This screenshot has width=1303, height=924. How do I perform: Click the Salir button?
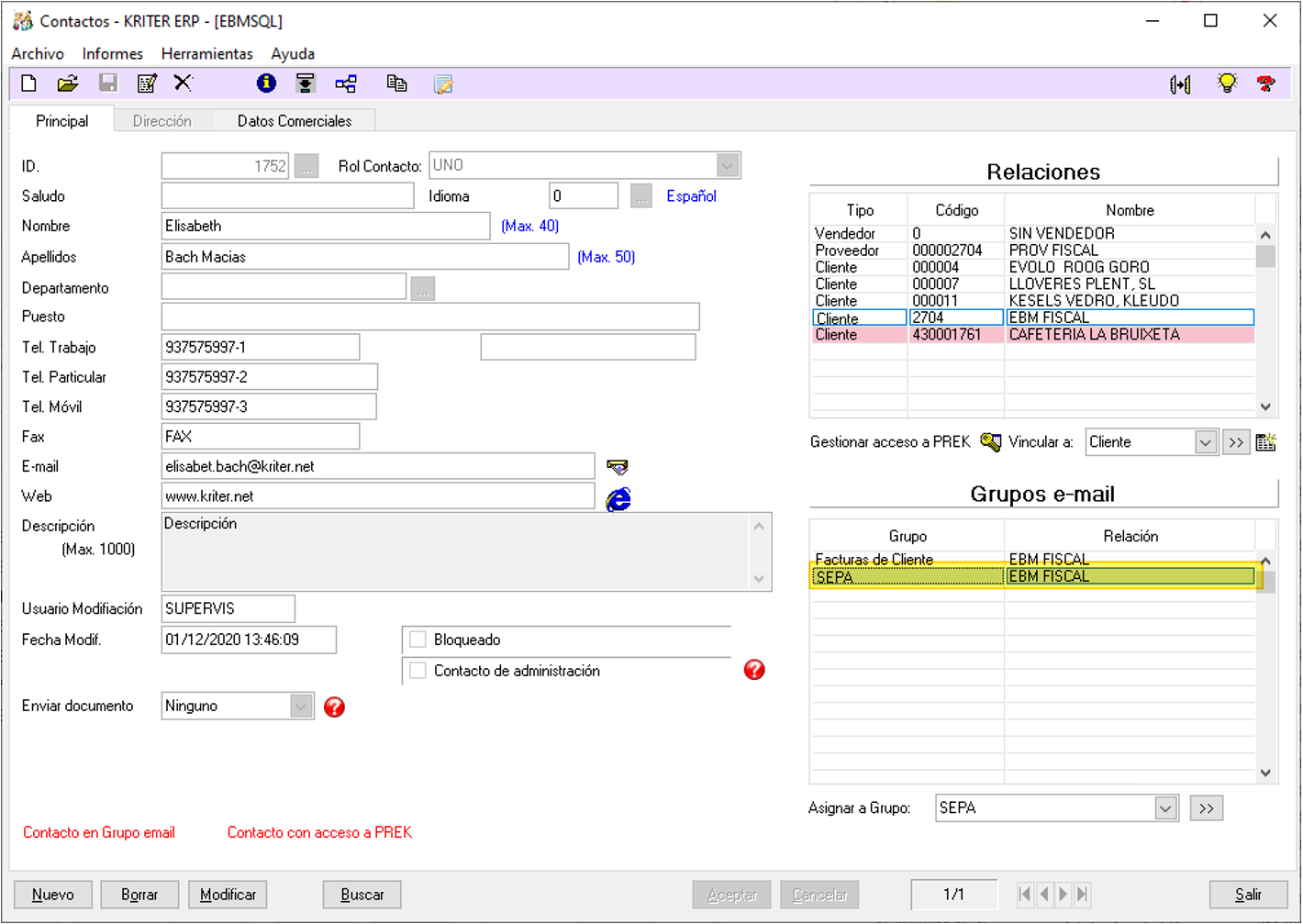click(1248, 895)
